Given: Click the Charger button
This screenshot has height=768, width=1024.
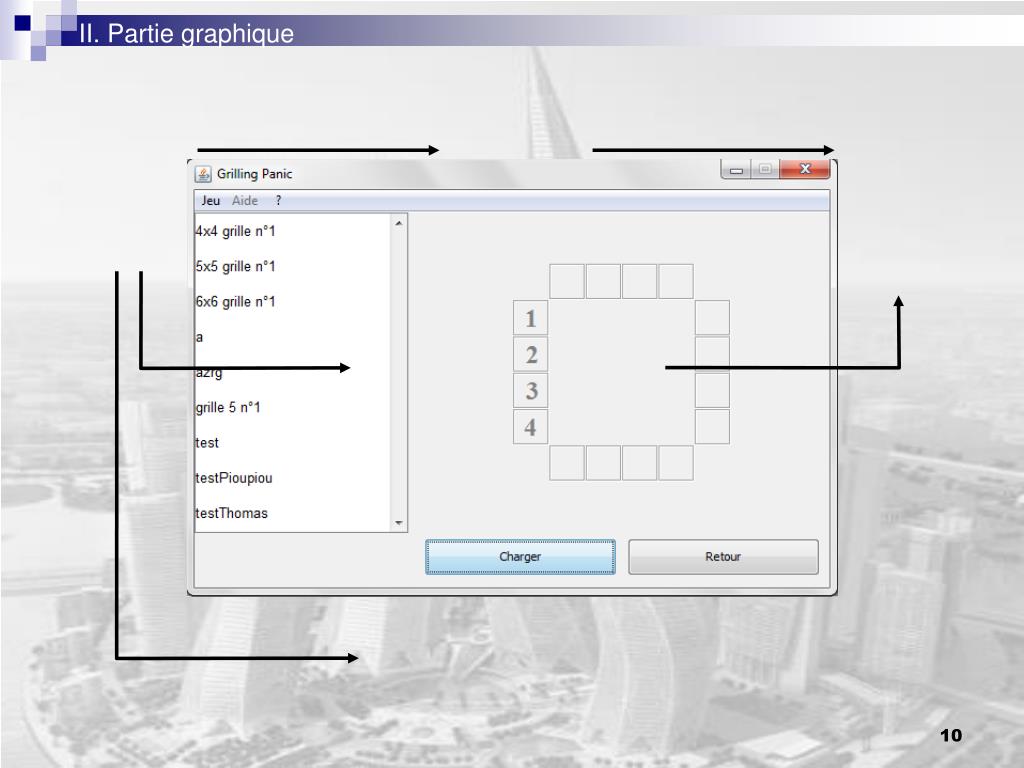Looking at the screenshot, I should coord(520,557).
